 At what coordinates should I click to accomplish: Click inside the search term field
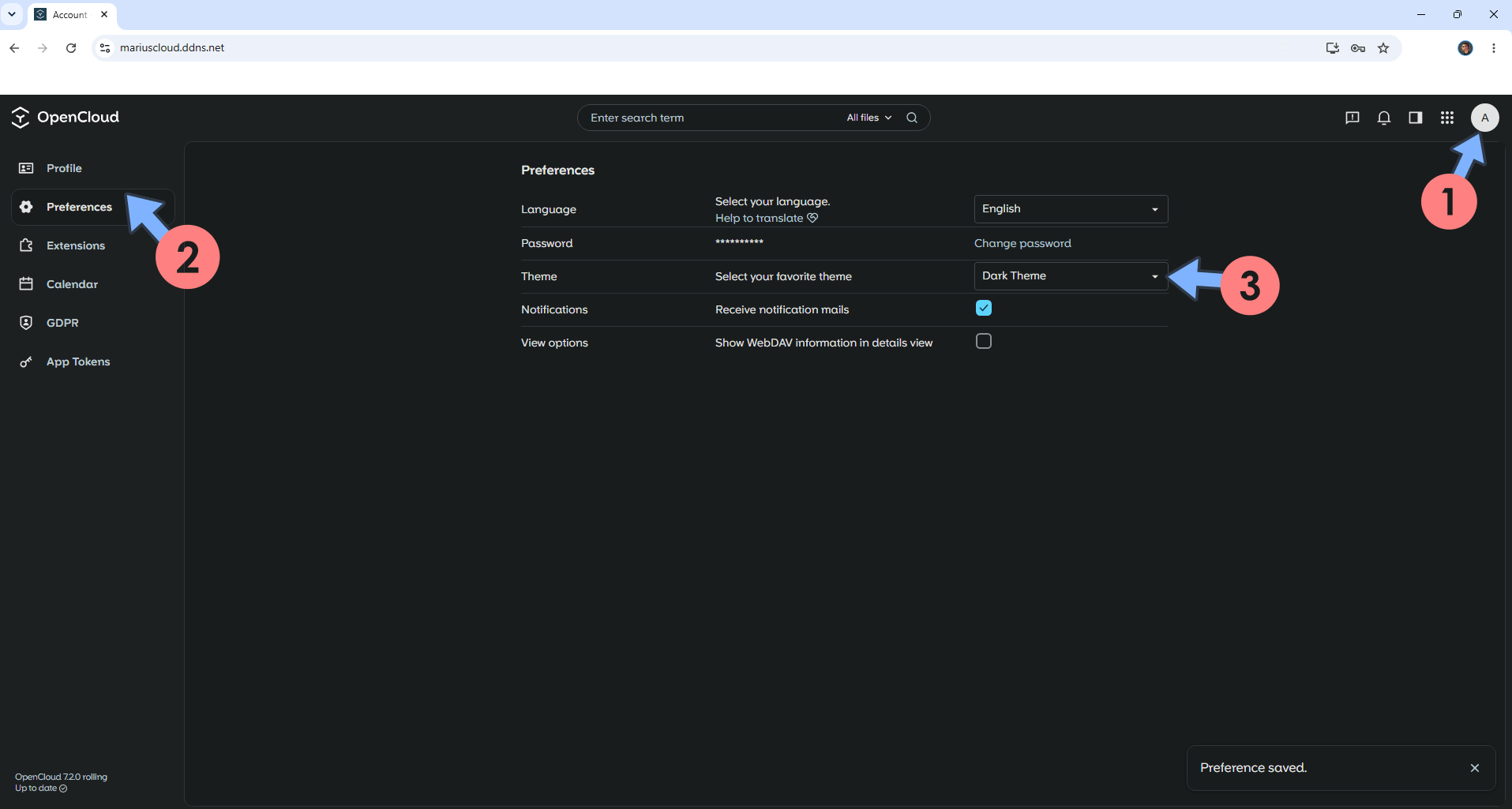(x=711, y=118)
